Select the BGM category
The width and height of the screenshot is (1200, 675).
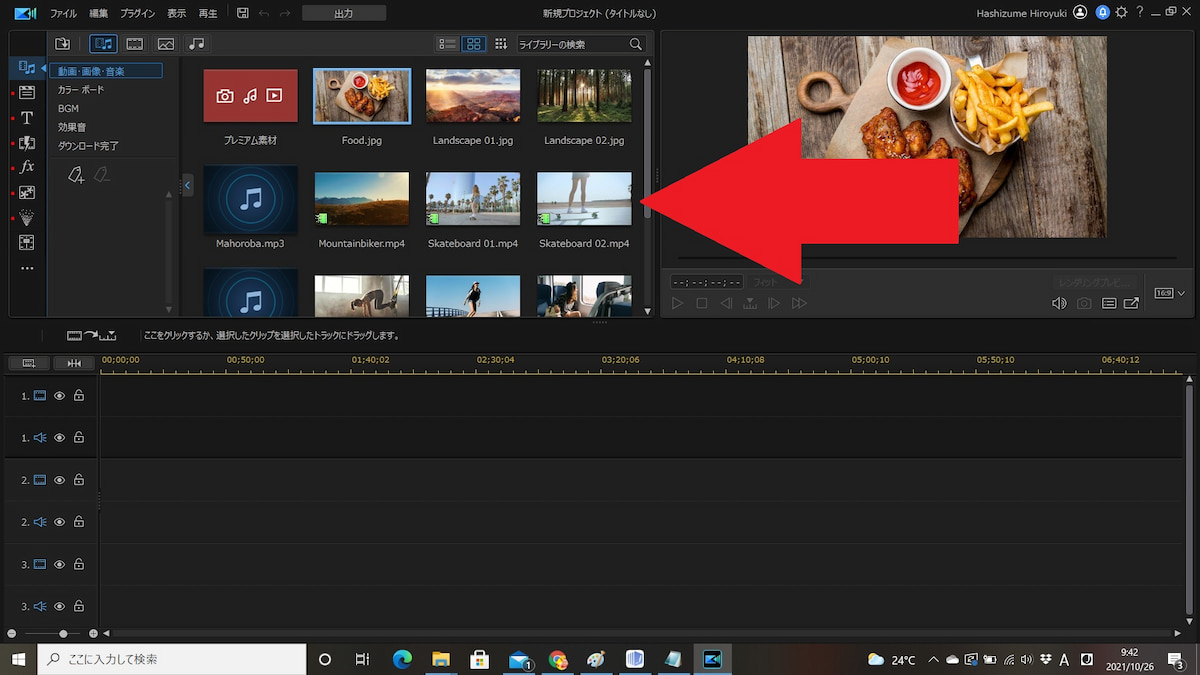coord(68,108)
